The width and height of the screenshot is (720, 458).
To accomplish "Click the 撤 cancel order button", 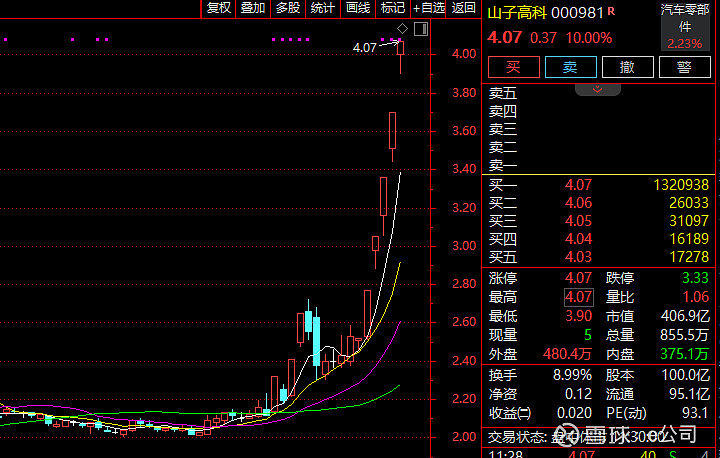I will point(627,67).
